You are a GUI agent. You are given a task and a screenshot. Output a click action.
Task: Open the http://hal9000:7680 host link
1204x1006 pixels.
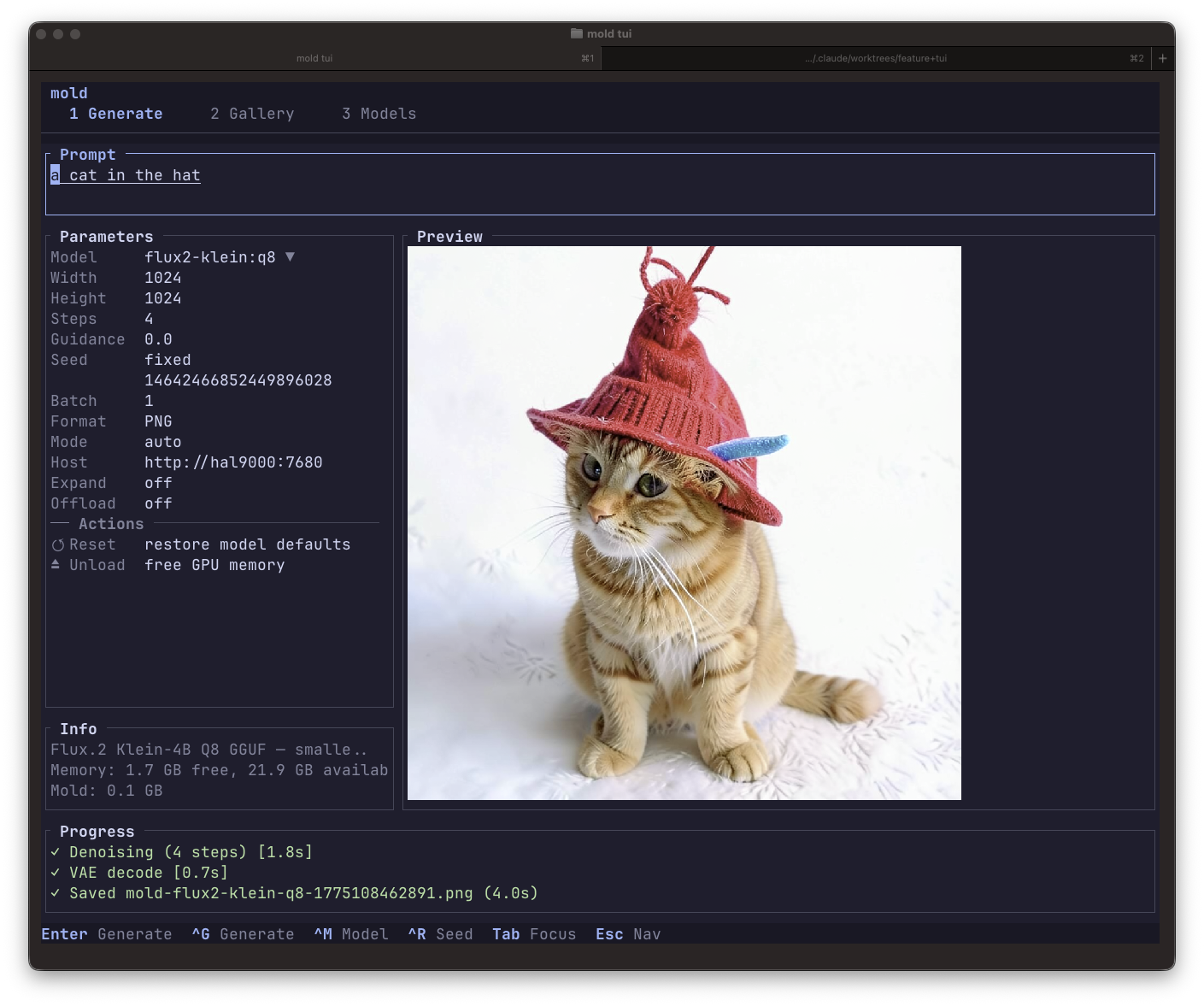[233, 462]
